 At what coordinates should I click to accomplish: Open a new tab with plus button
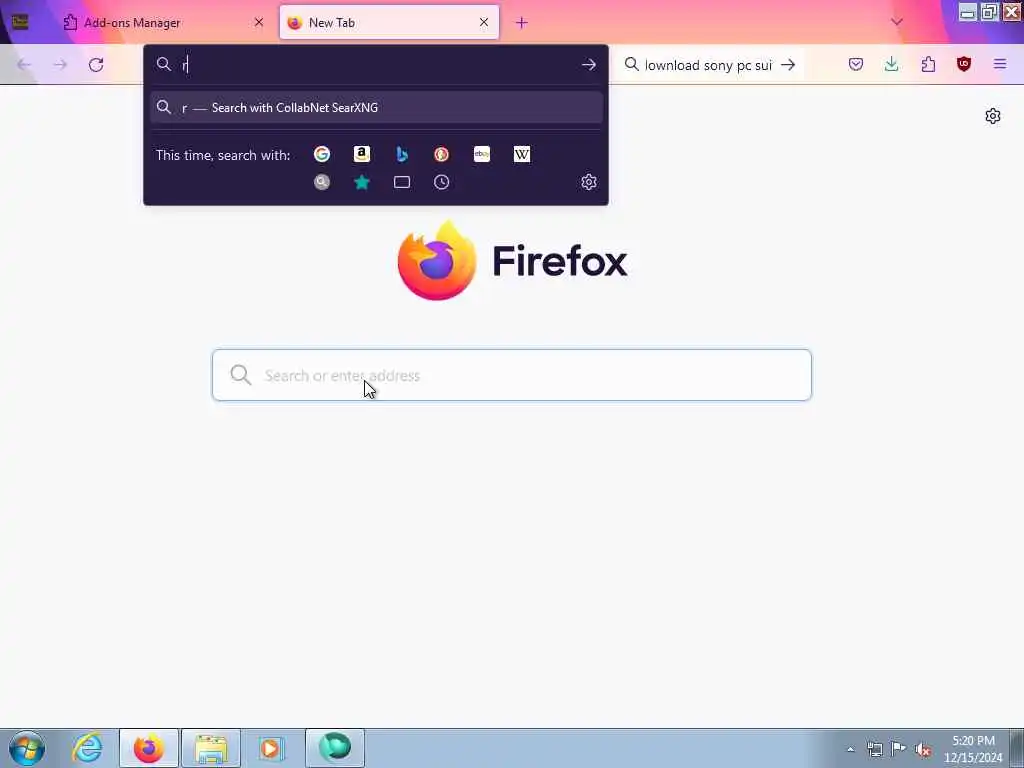[x=521, y=23]
